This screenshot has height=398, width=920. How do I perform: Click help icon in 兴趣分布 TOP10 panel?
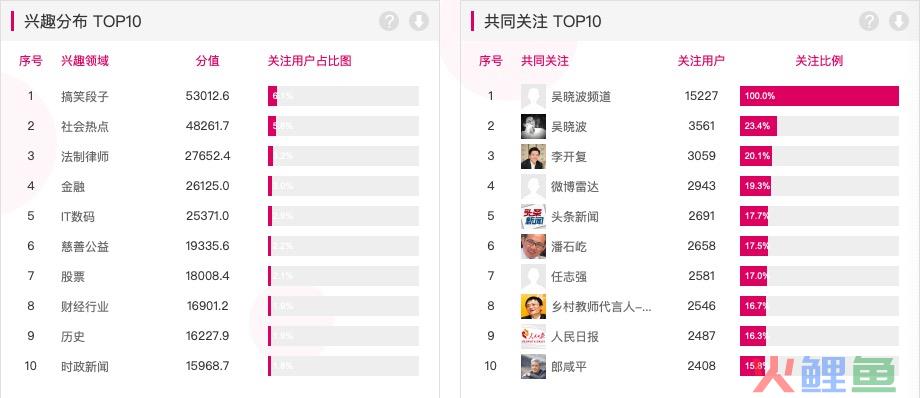pos(388,21)
